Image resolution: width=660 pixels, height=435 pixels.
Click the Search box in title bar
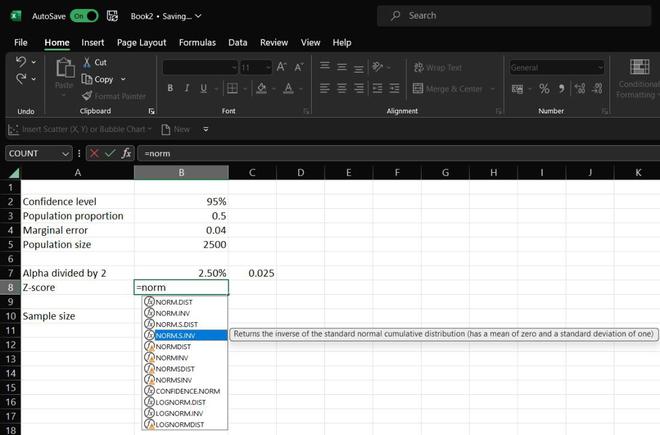500,16
